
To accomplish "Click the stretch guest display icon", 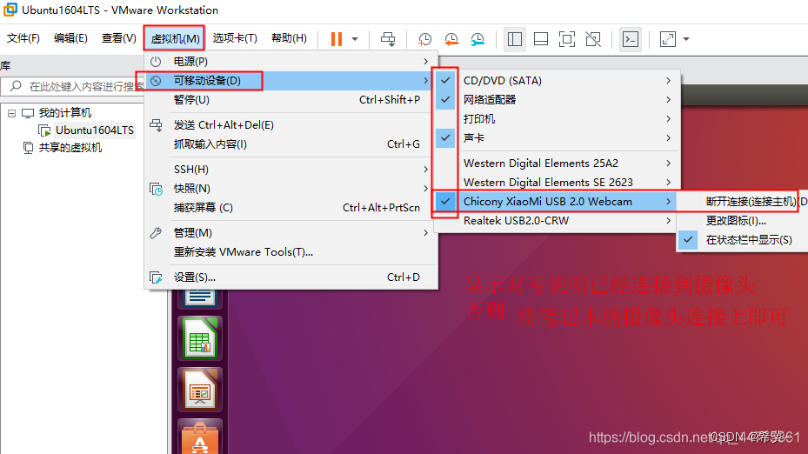I will point(668,39).
